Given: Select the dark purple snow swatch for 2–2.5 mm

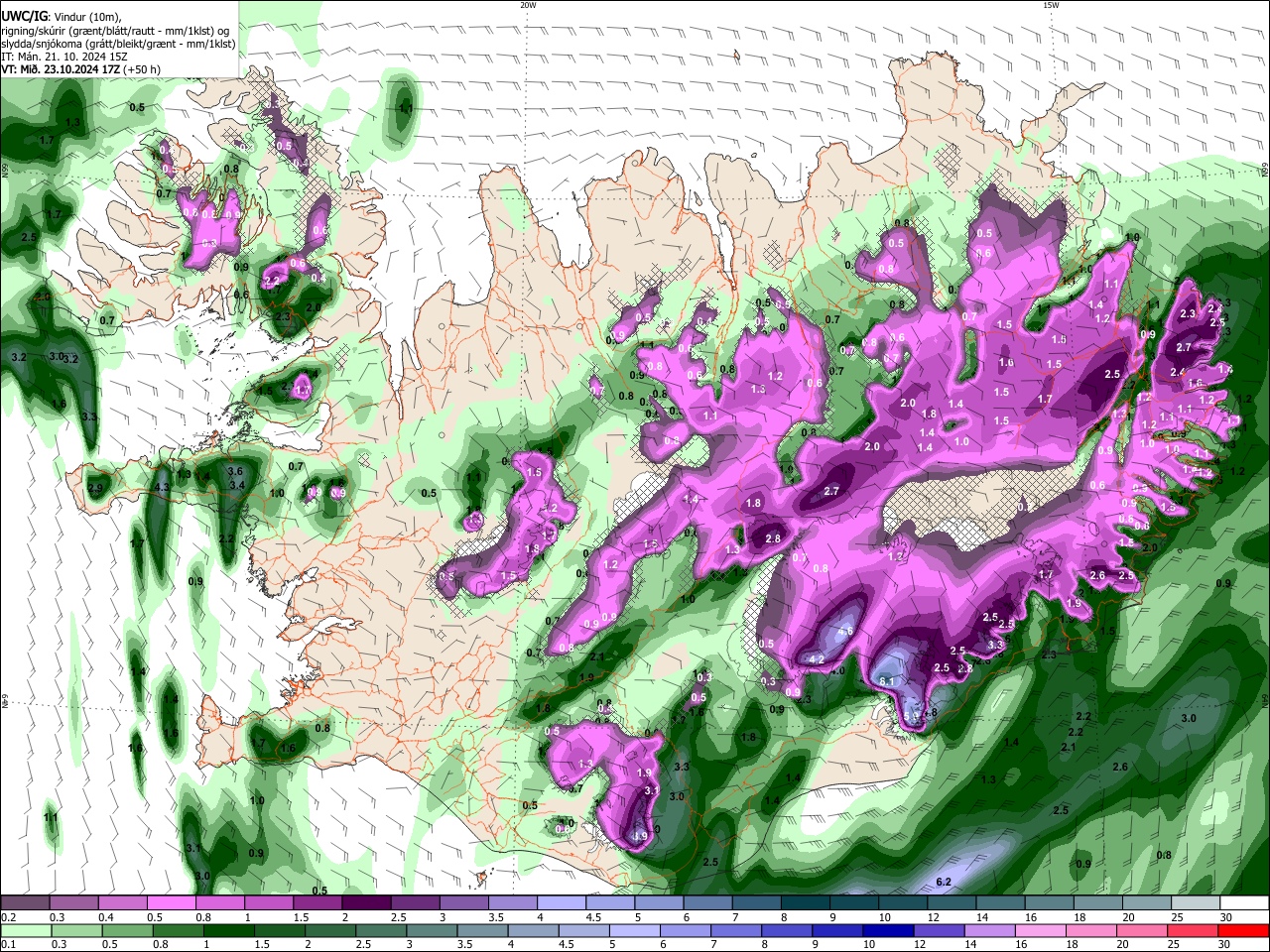Looking at the screenshot, I should [x=365, y=903].
